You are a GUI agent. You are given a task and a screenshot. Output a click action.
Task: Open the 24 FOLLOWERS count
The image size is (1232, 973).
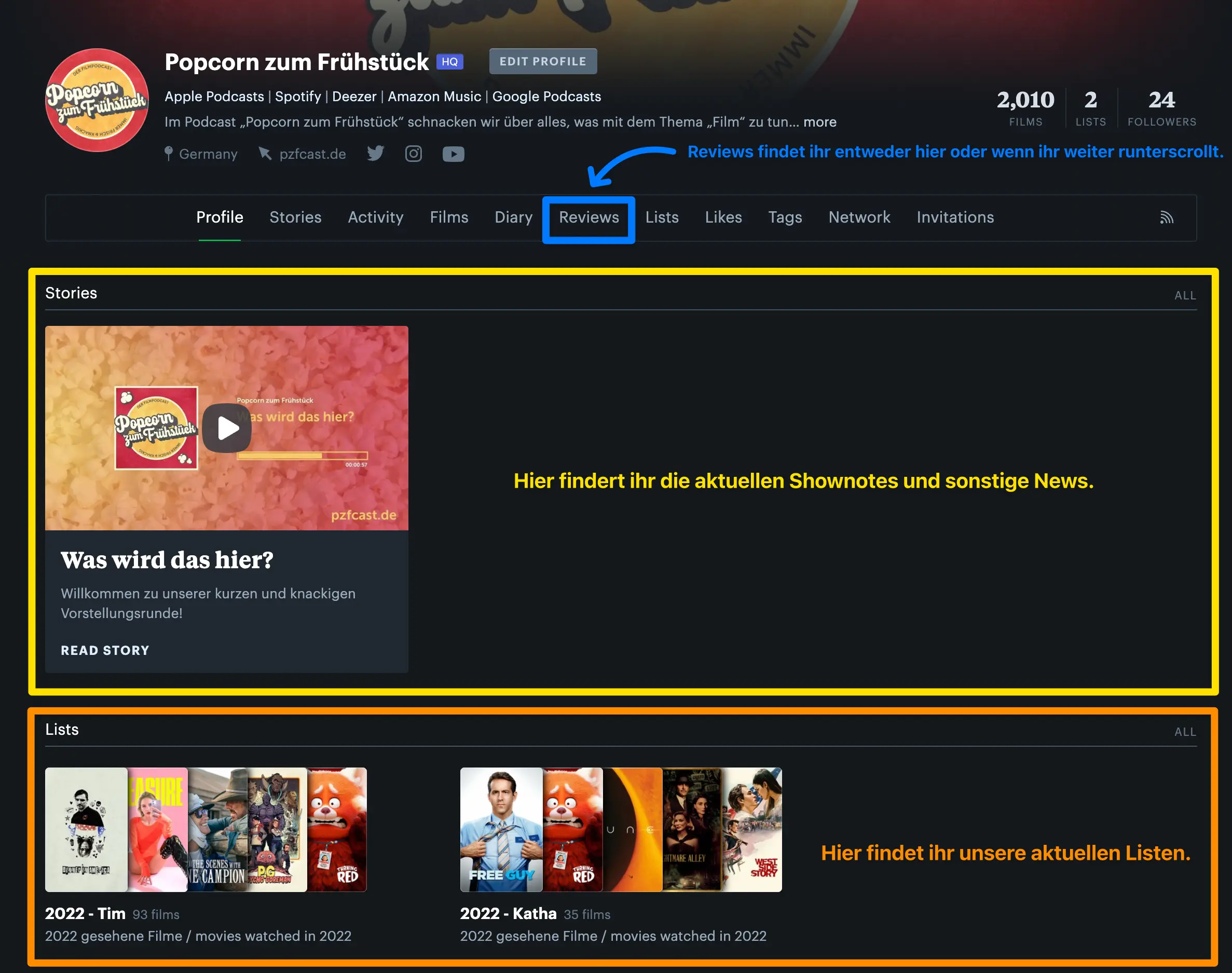tap(1161, 108)
